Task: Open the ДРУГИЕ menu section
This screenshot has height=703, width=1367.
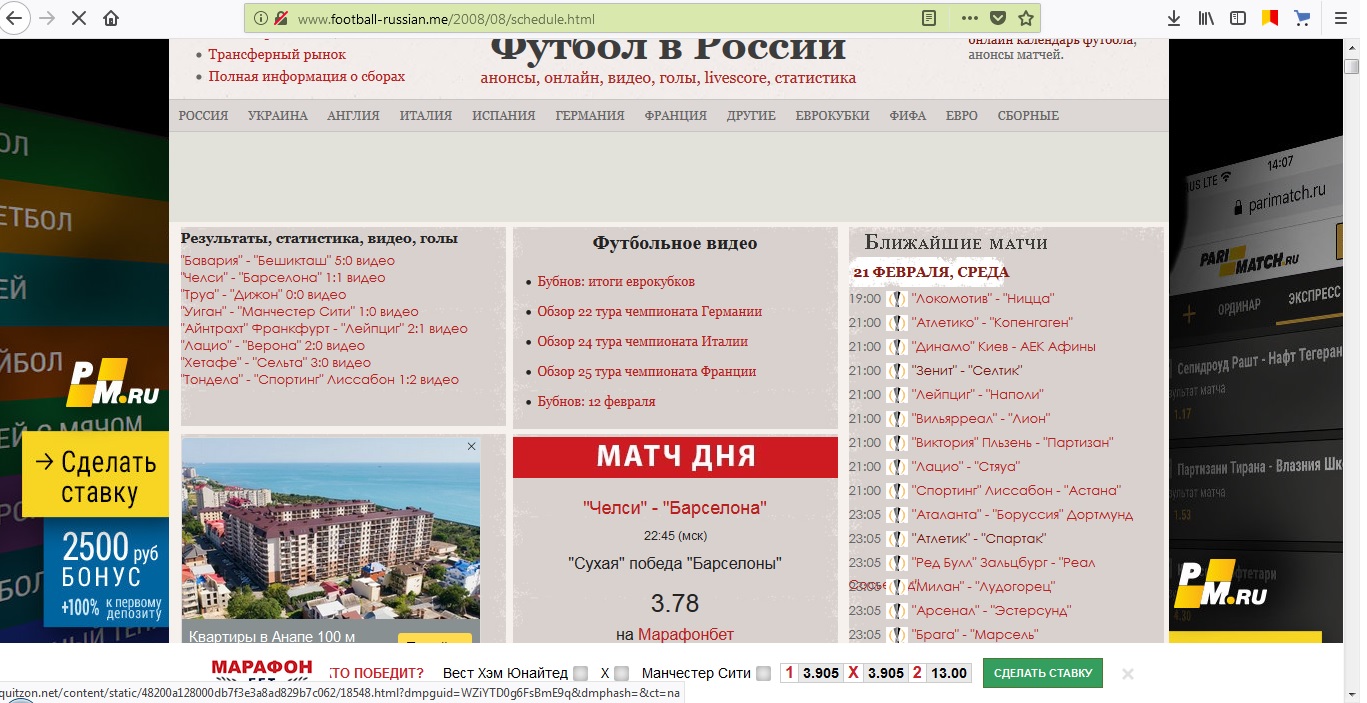Action: tap(751, 116)
